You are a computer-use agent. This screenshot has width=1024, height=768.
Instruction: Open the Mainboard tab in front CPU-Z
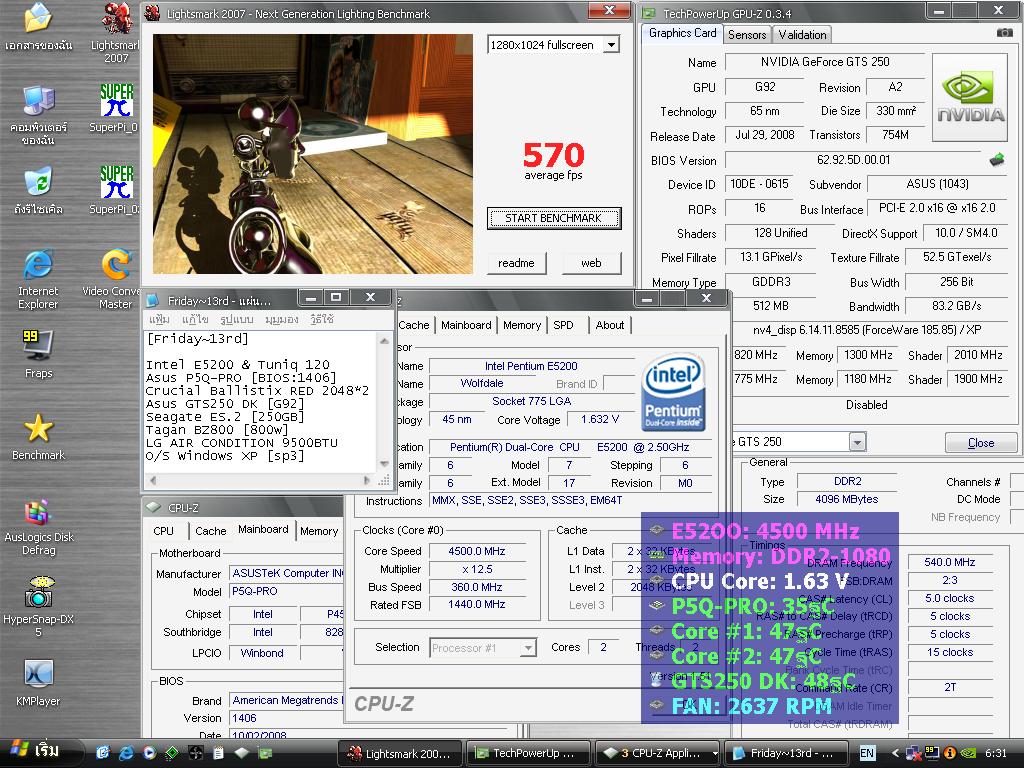tap(466, 325)
